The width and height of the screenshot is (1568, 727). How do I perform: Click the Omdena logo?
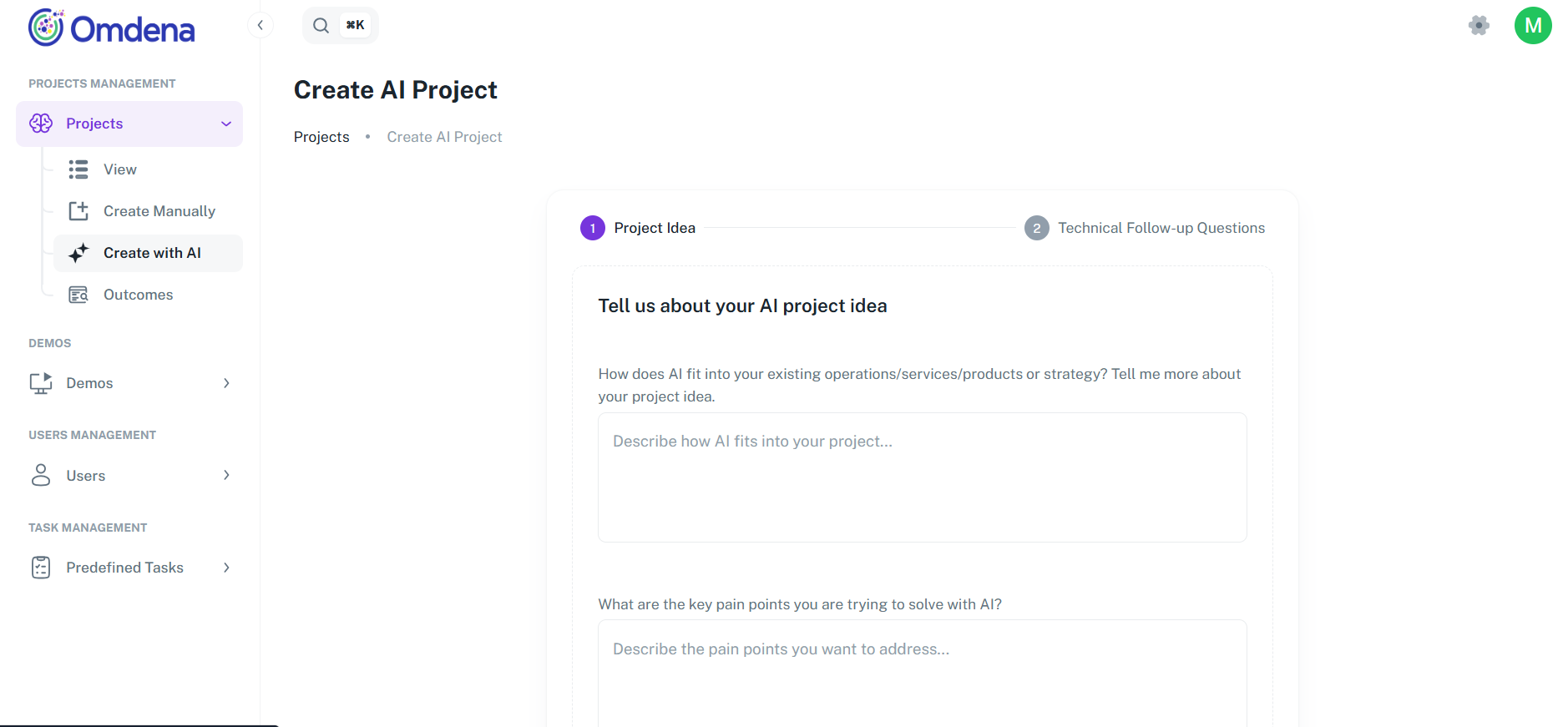tap(111, 28)
